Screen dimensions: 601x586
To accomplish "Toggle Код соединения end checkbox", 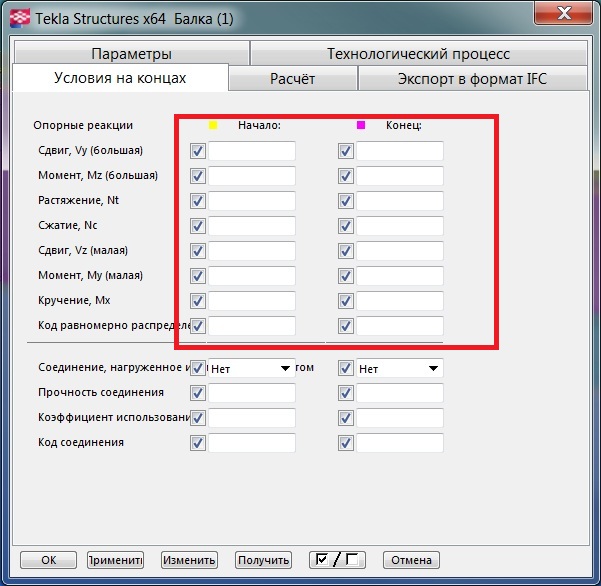I will coord(346,443).
